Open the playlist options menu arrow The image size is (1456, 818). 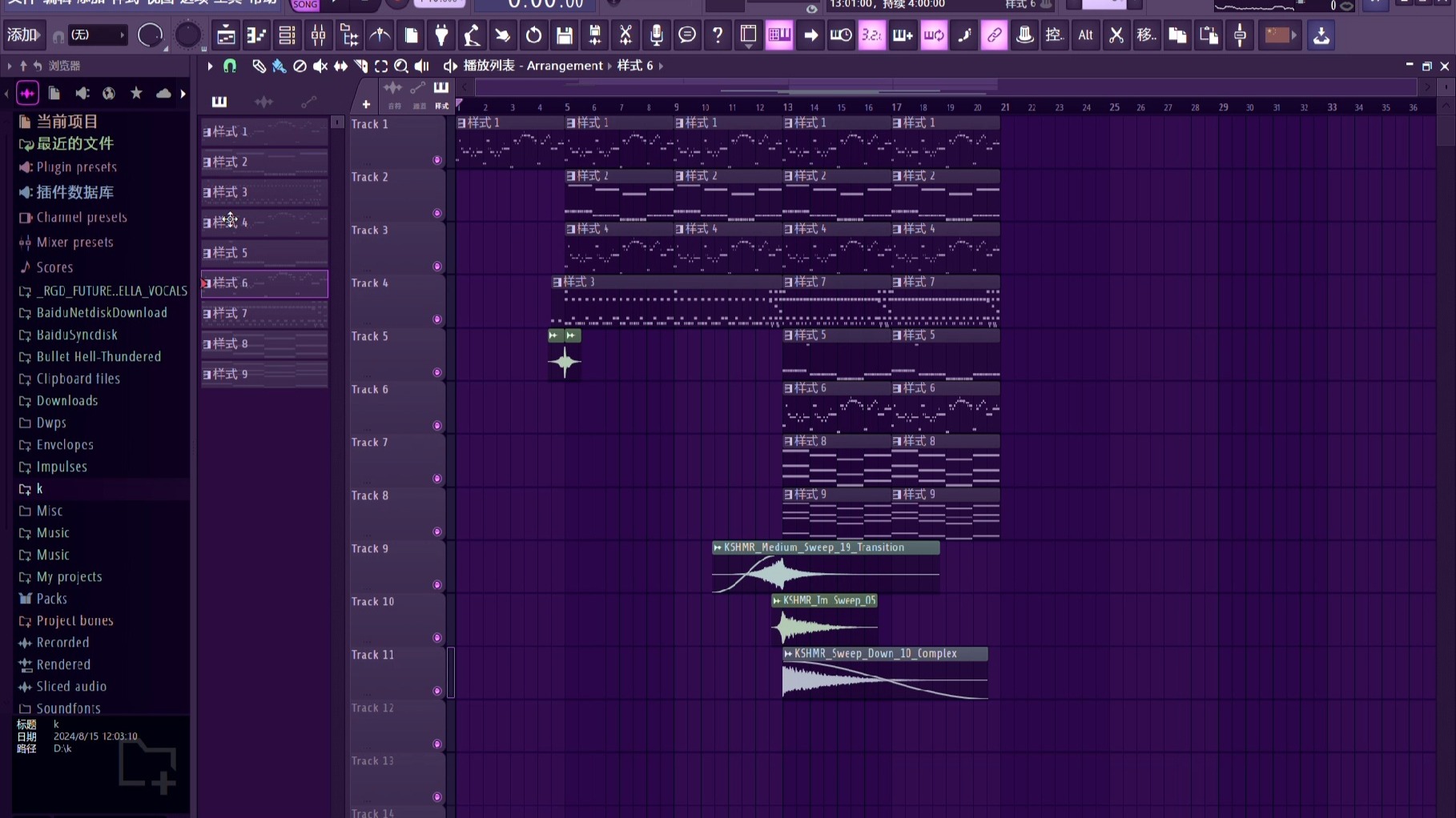click(210, 66)
